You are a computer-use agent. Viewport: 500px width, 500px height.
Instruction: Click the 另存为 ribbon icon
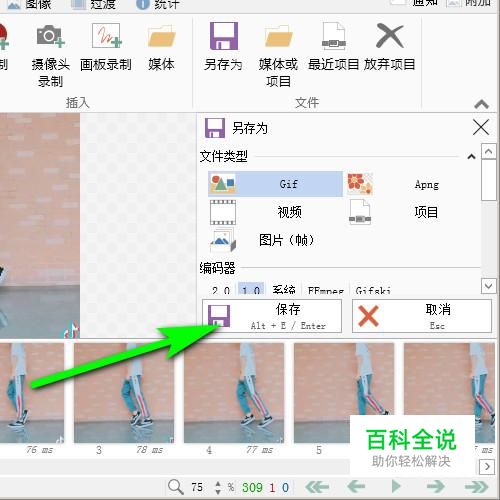pyautogui.click(x=223, y=47)
